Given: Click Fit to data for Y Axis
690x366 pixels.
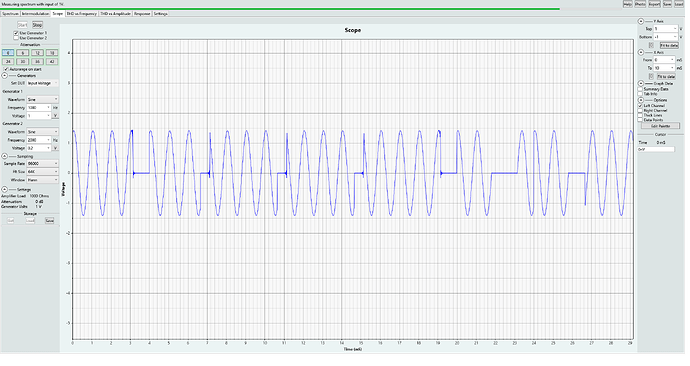Looking at the screenshot, I should [669, 45].
